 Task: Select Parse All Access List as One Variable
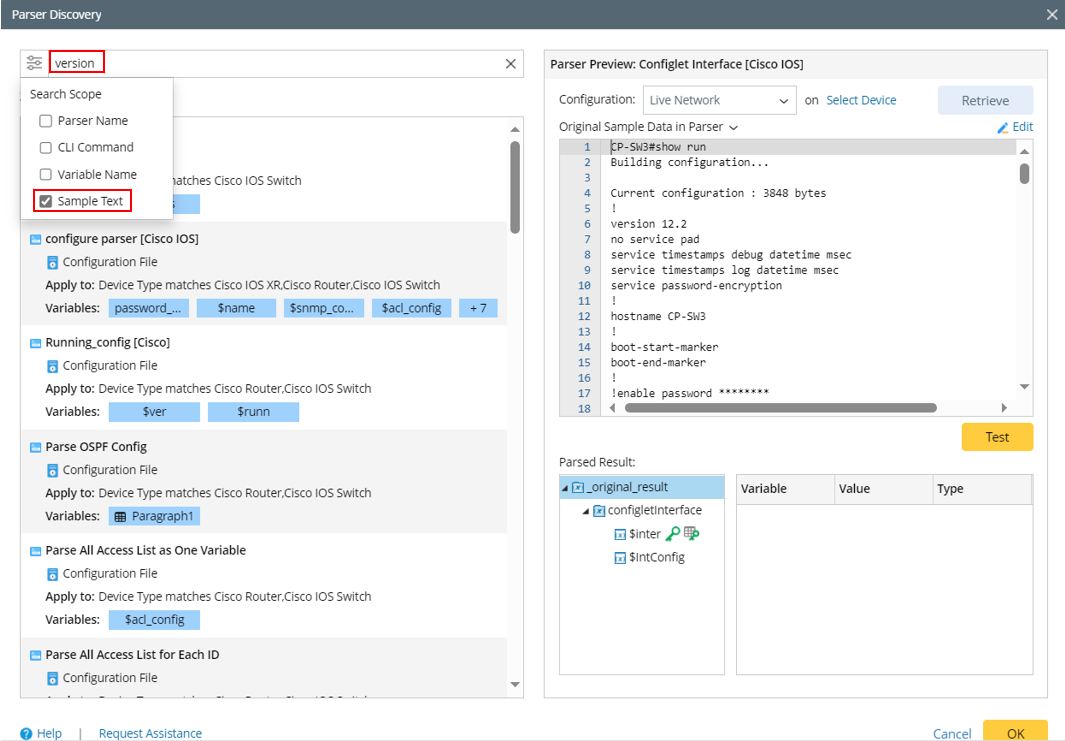145,550
